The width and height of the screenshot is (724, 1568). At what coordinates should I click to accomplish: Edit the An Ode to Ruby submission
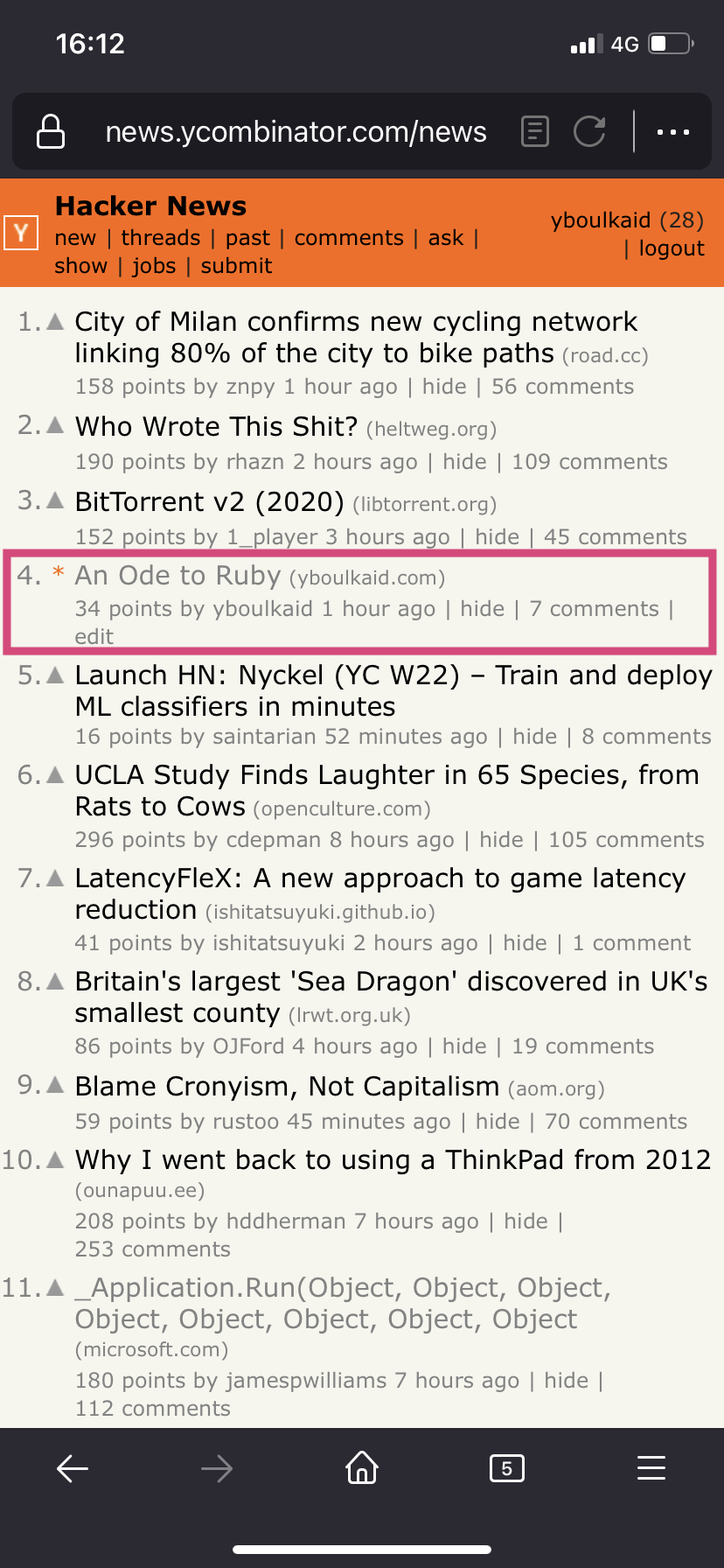click(94, 637)
